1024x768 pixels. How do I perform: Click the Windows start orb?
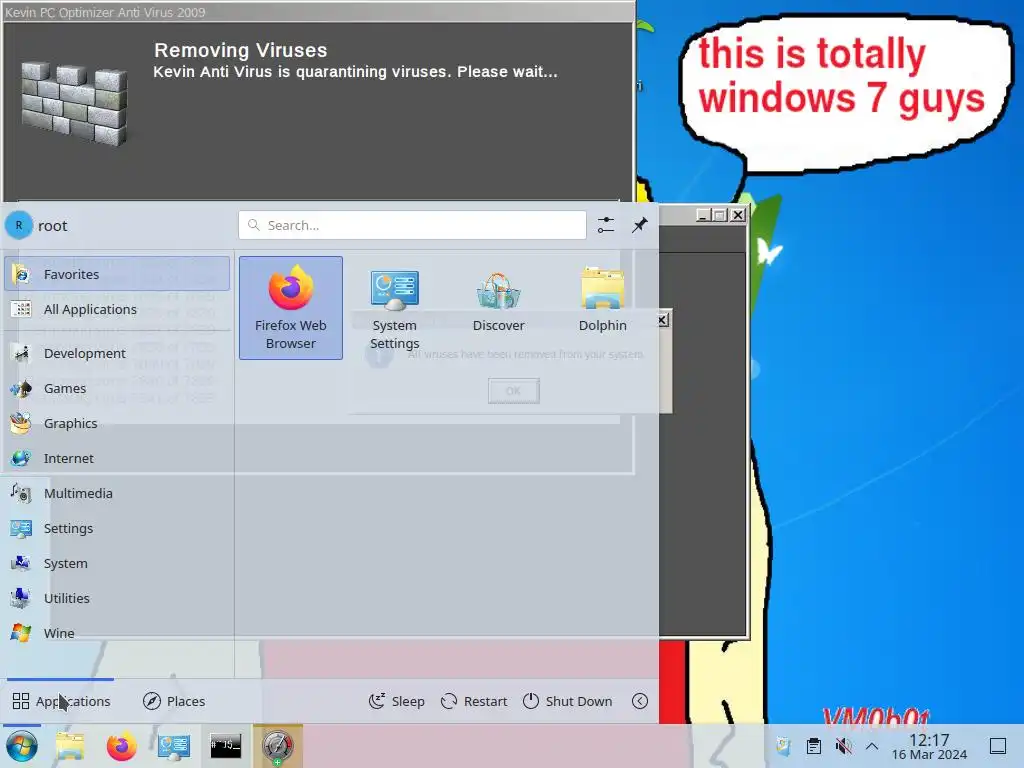tap(22, 746)
